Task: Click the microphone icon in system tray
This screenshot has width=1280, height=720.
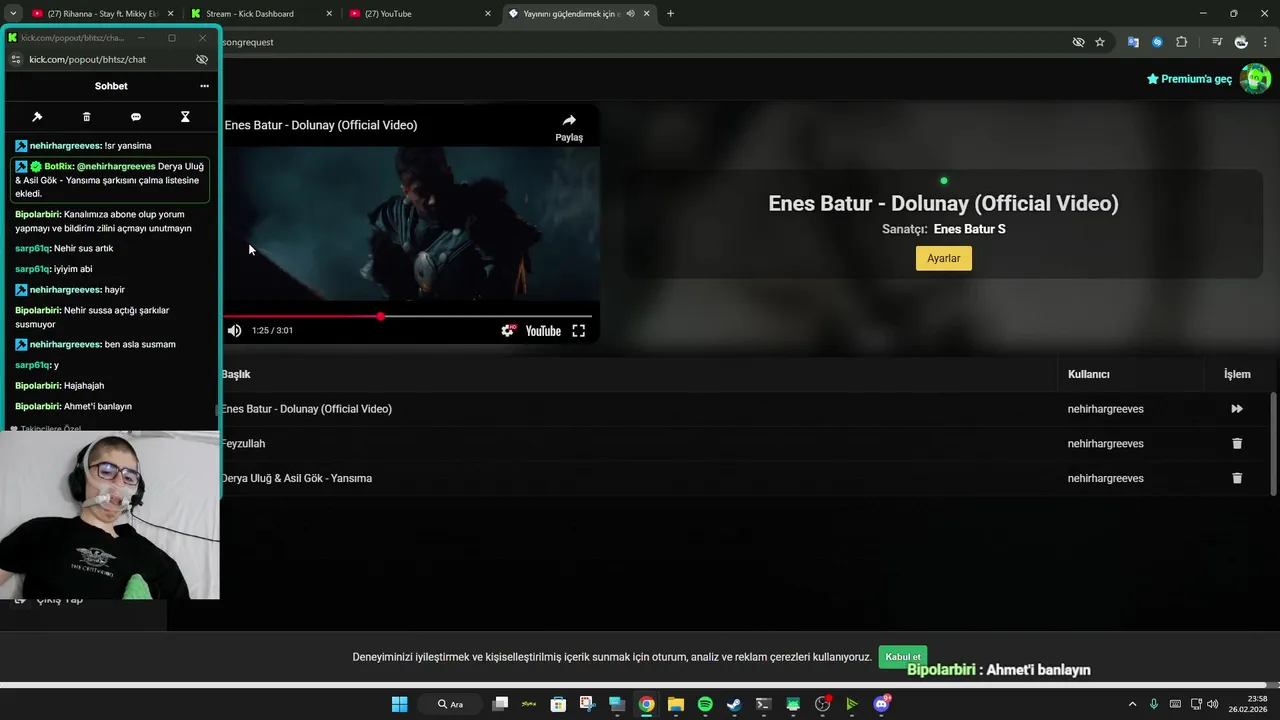Action: click(x=1154, y=704)
